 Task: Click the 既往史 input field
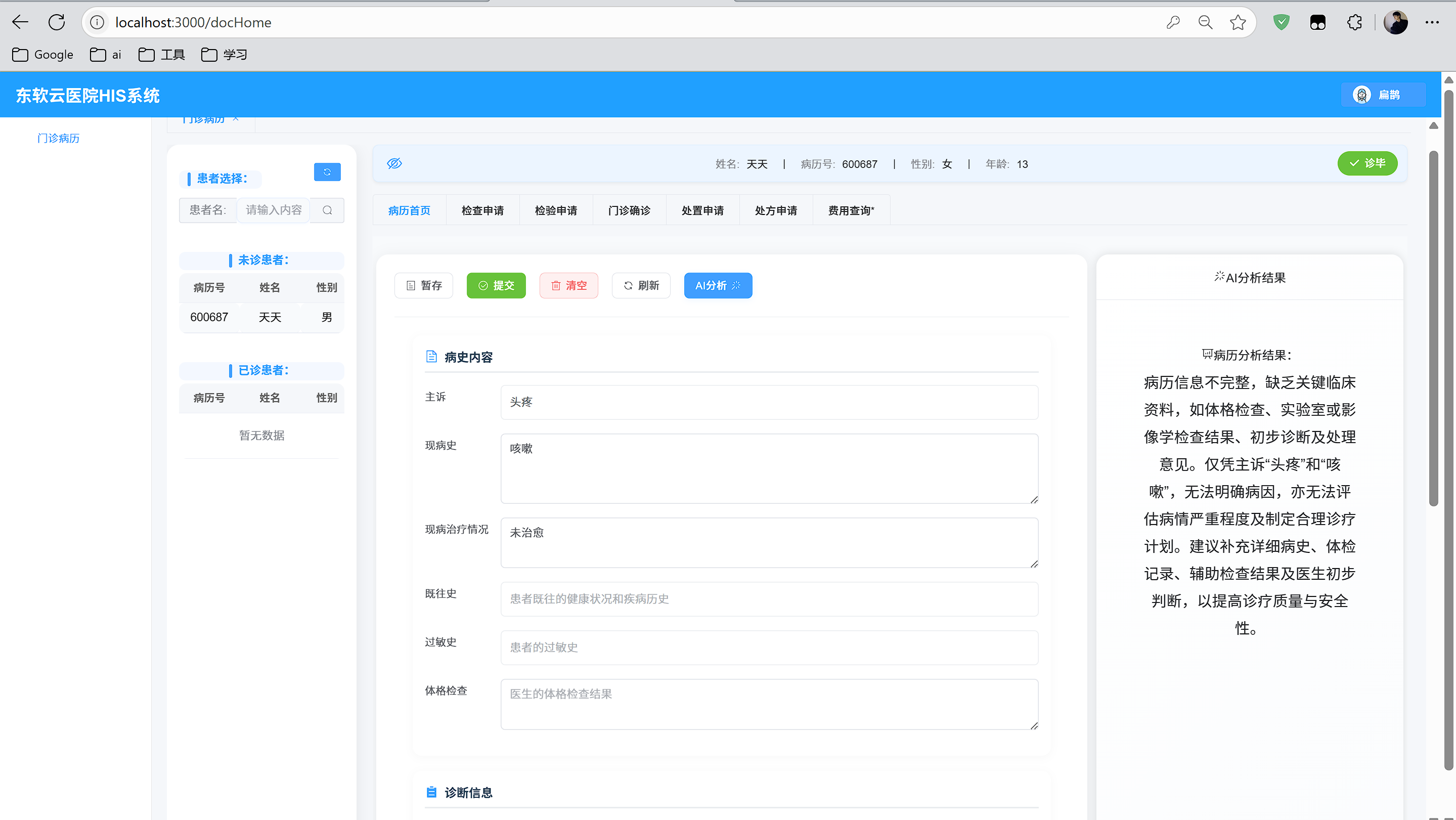click(x=769, y=599)
